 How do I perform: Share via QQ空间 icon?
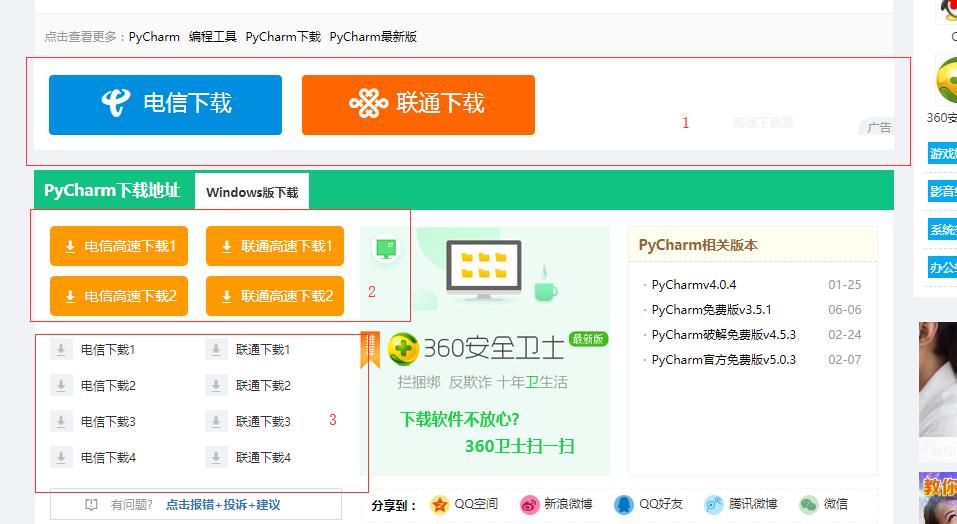coord(439,504)
